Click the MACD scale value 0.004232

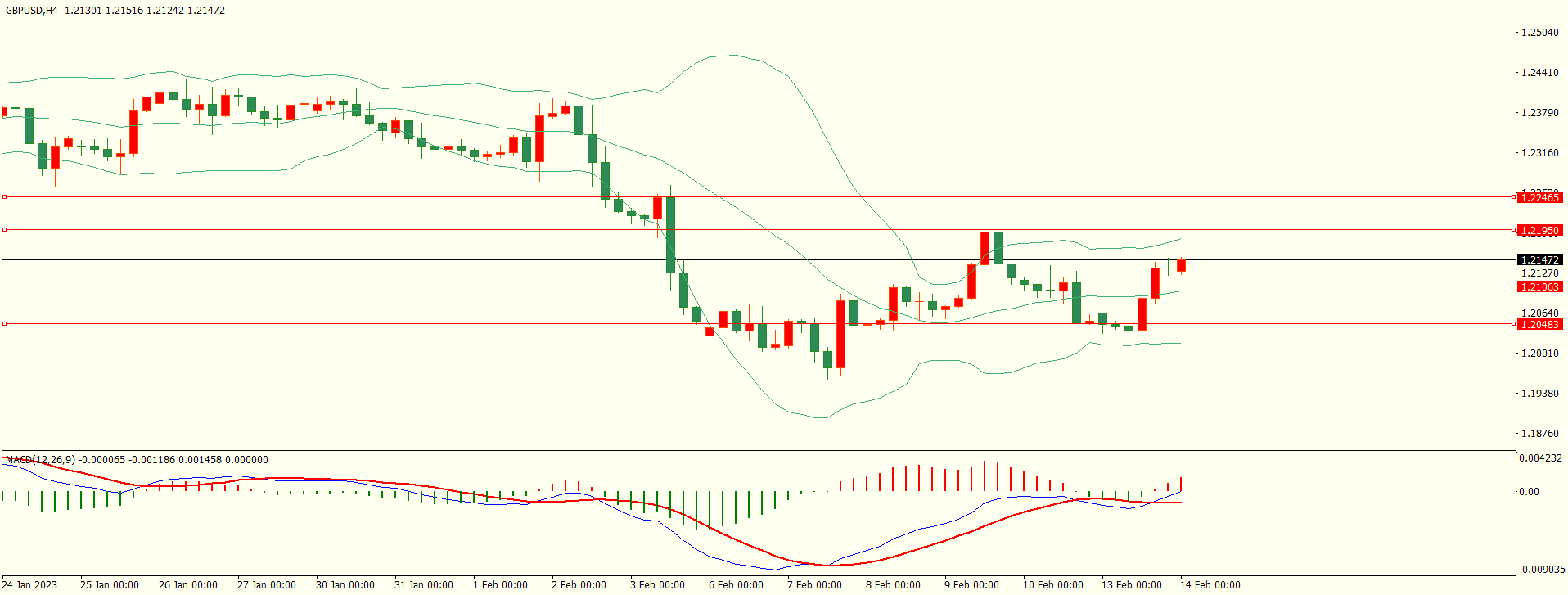[1542, 458]
